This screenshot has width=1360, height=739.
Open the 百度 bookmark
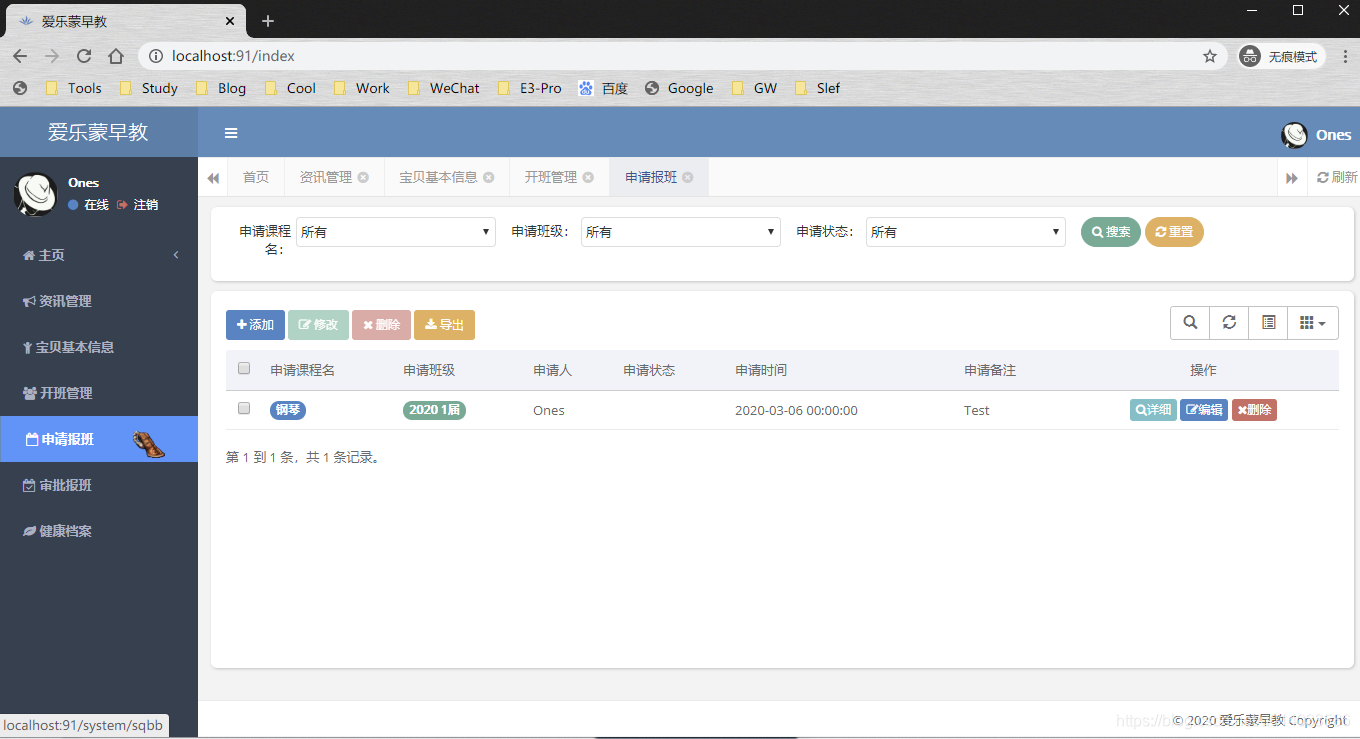pyautogui.click(x=604, y=88)
